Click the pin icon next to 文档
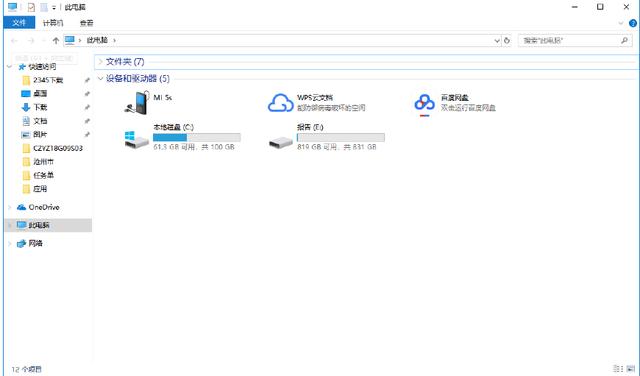Screen dimensions: 640x376 tap(87, 121)
